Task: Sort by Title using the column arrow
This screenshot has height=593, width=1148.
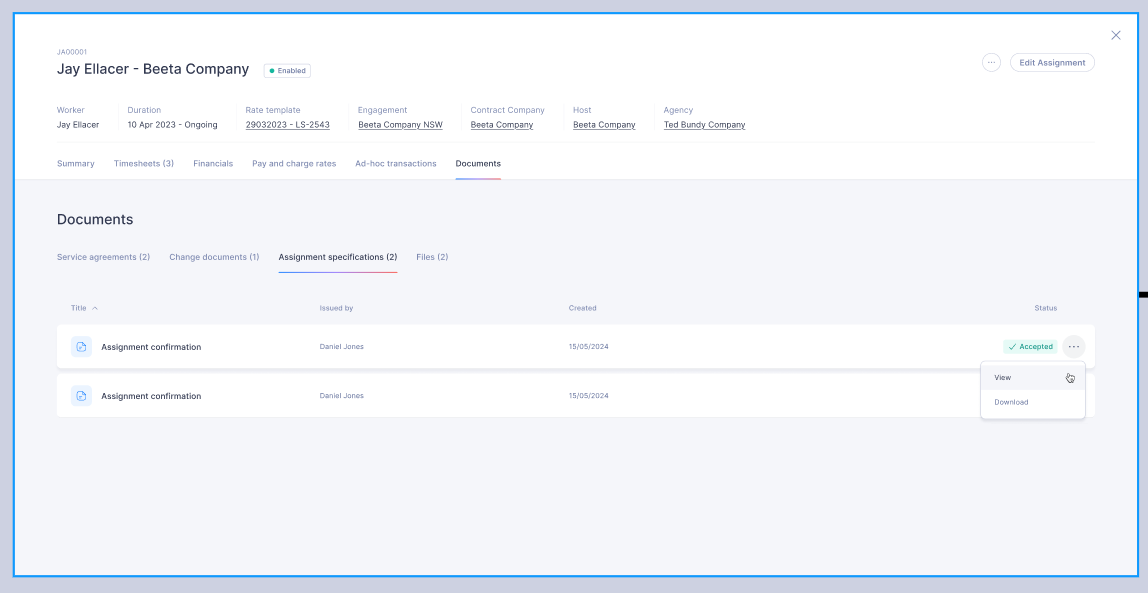Action: (x=95, y=308)
